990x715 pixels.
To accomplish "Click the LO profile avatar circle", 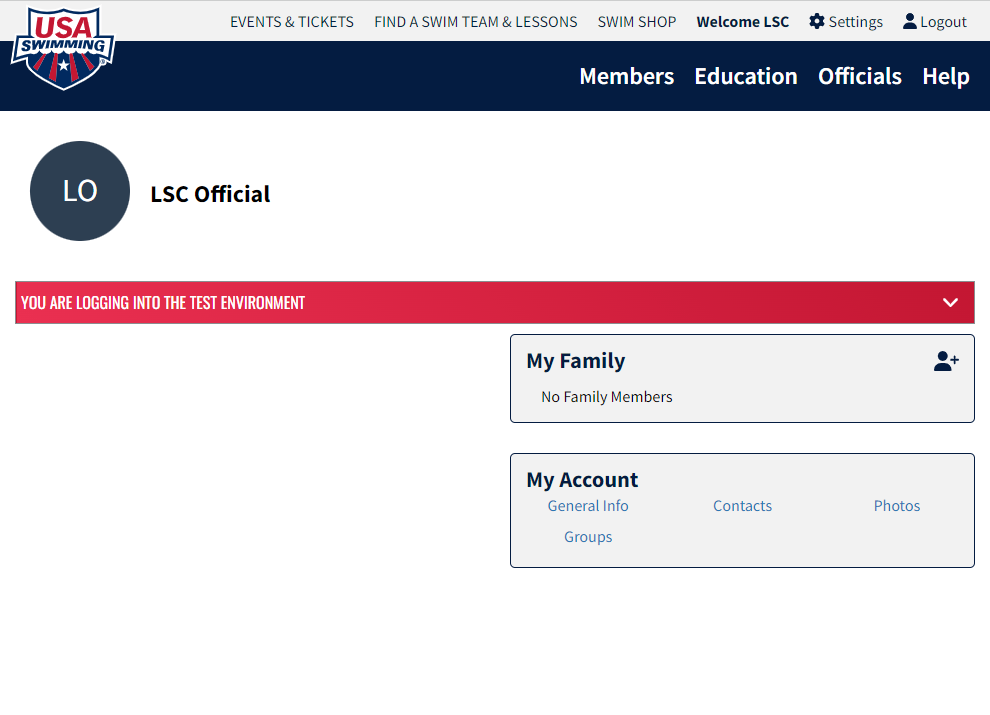I will tap(80, 191).
